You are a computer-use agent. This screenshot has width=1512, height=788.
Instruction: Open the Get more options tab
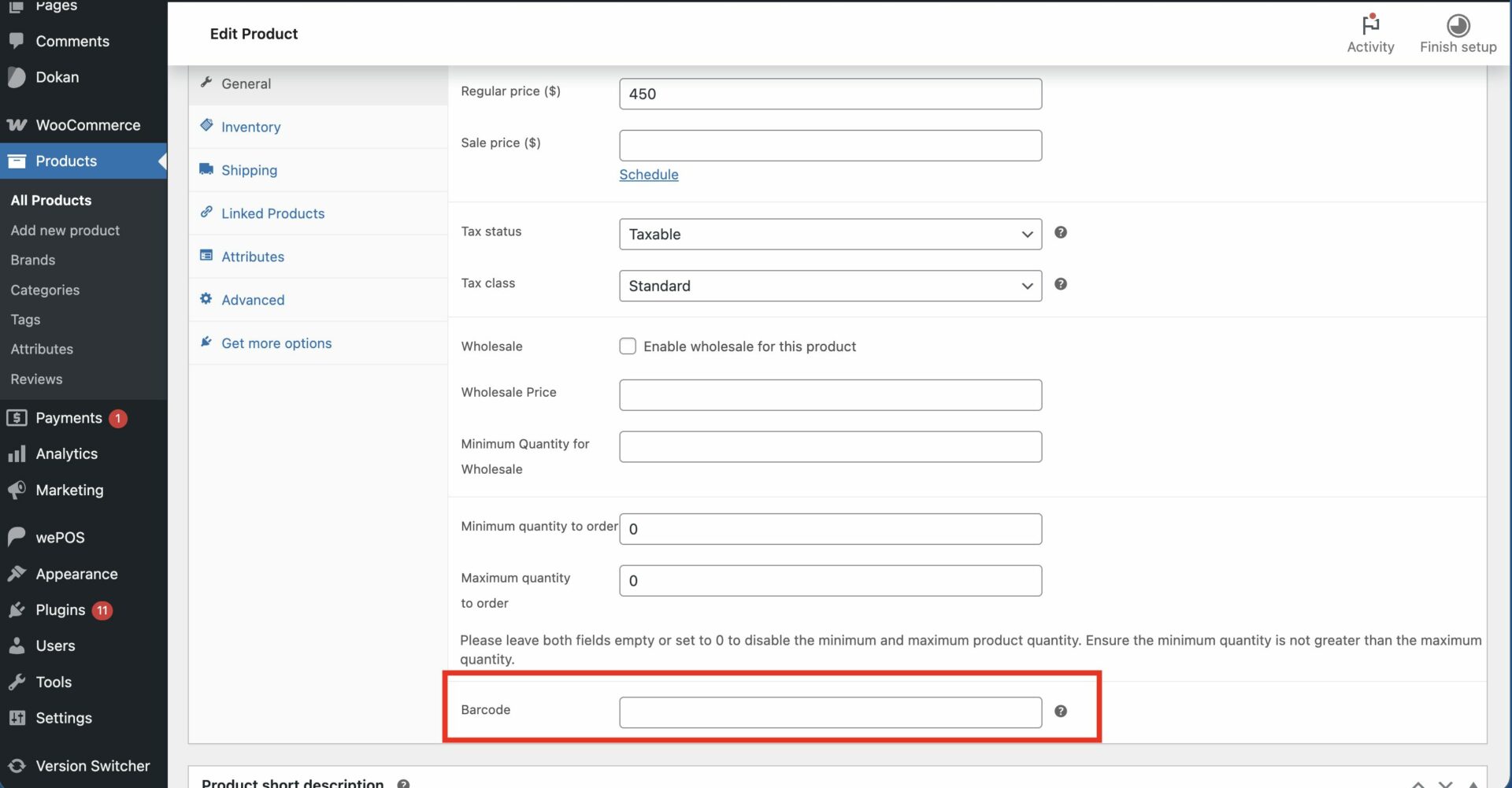click(x=318, y=343)
